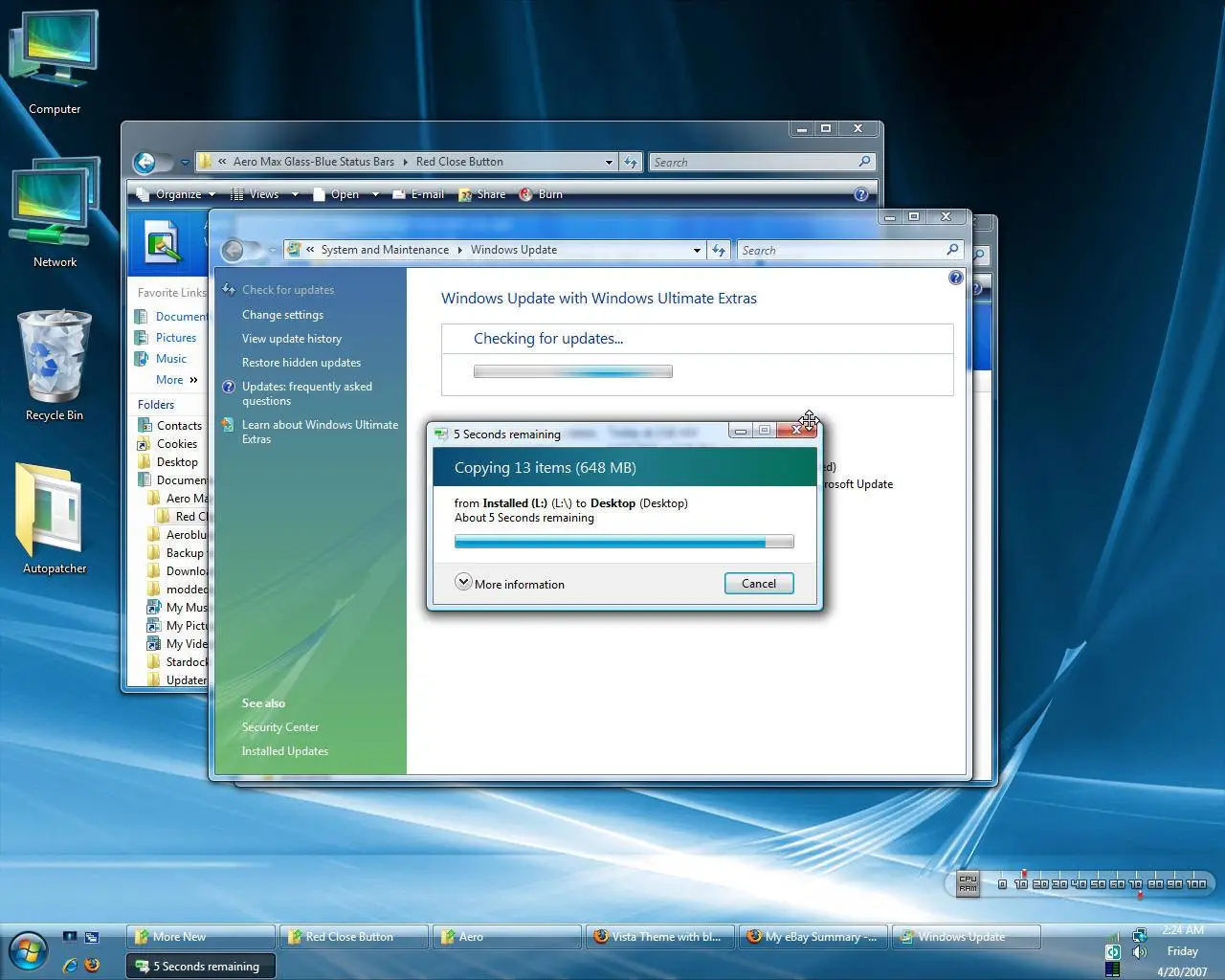The image size is (1225, 980).
Task: Open Updates: frequently asked questions
Action: point(307,393)
